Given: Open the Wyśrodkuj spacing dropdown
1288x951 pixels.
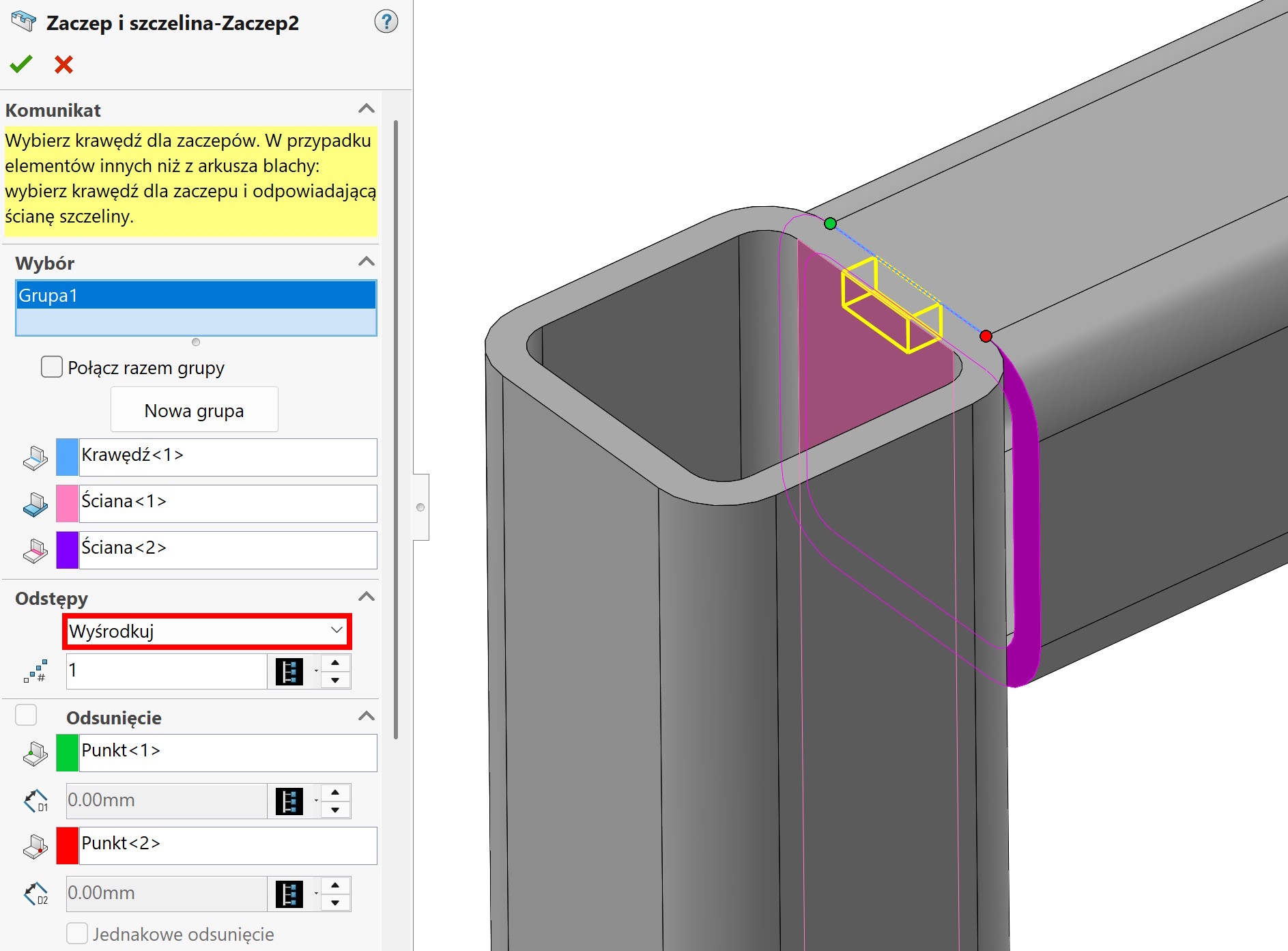Looking at the screenshot, I should [x=207, y=631].
